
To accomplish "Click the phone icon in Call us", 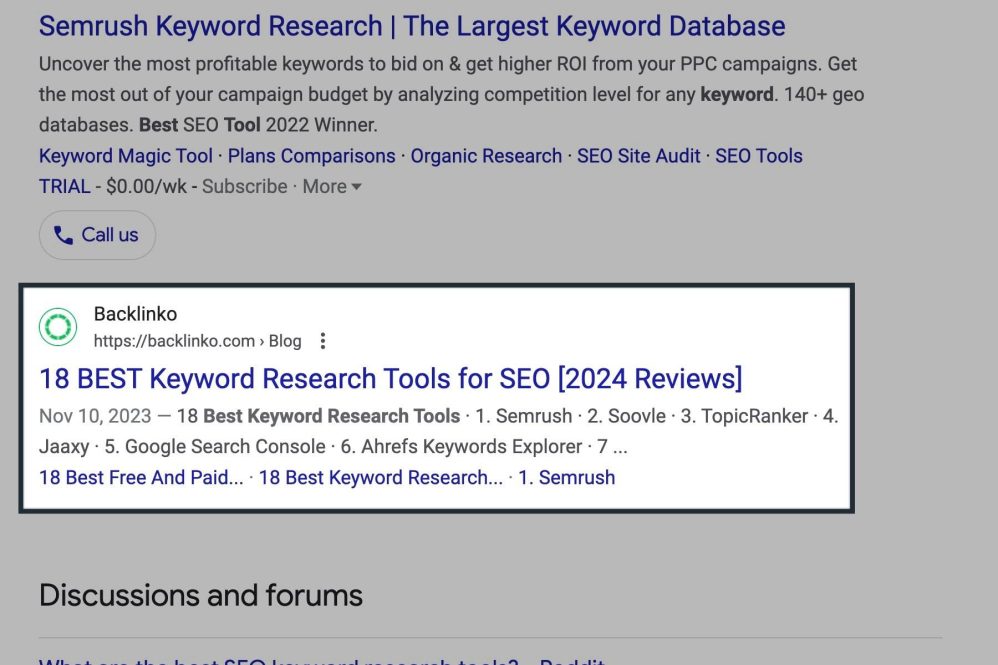I will [x=64, y=235].
